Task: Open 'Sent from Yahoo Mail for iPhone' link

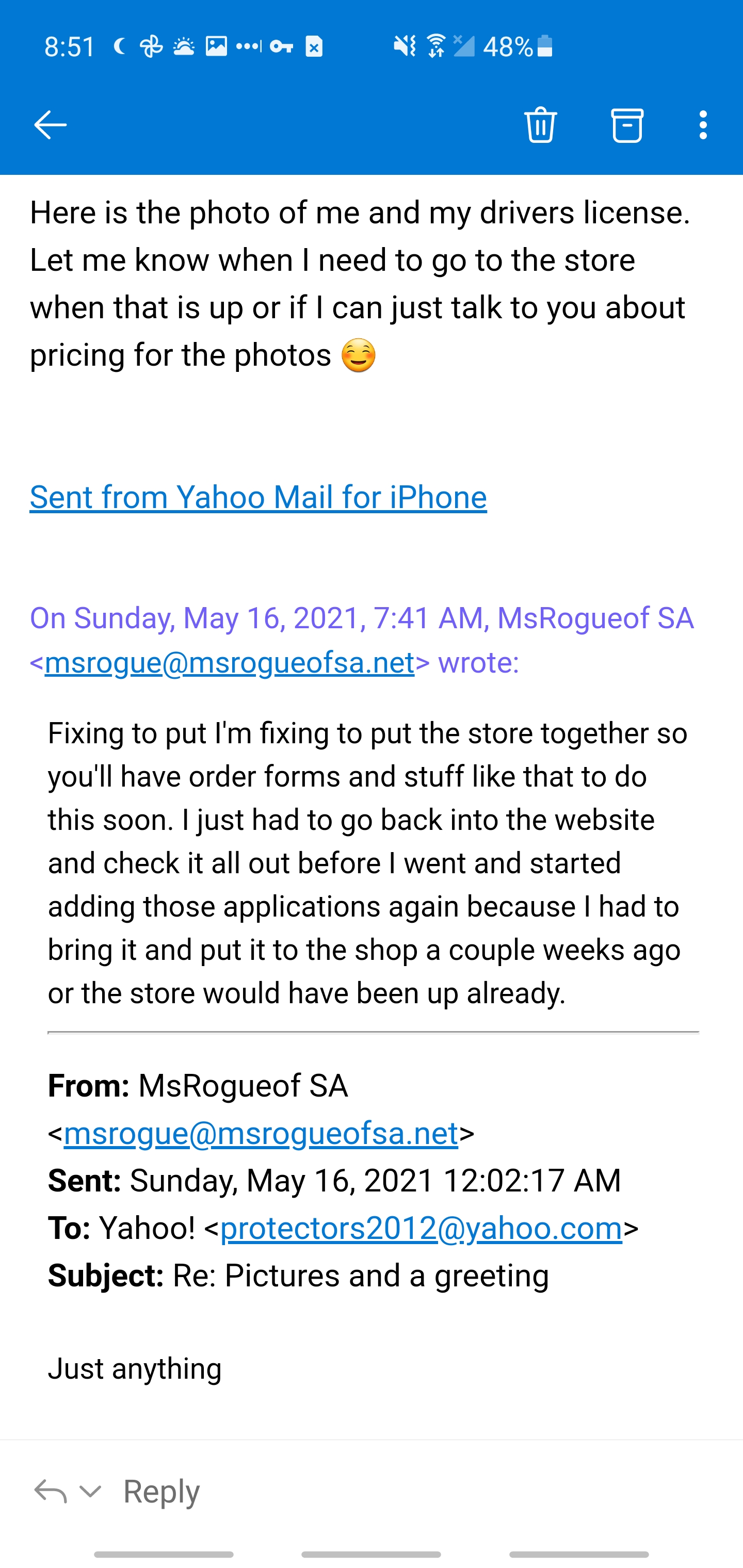Action: coord(258,497)
